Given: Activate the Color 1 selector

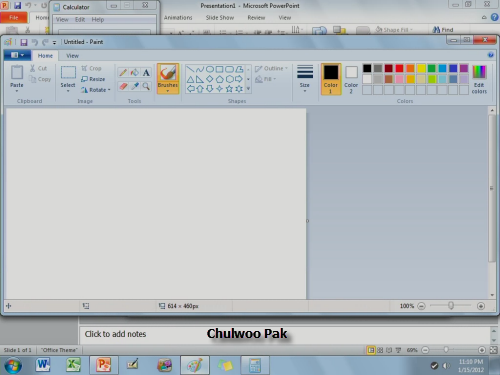Looking at the screenshot, I should click(x=331, y=79).
